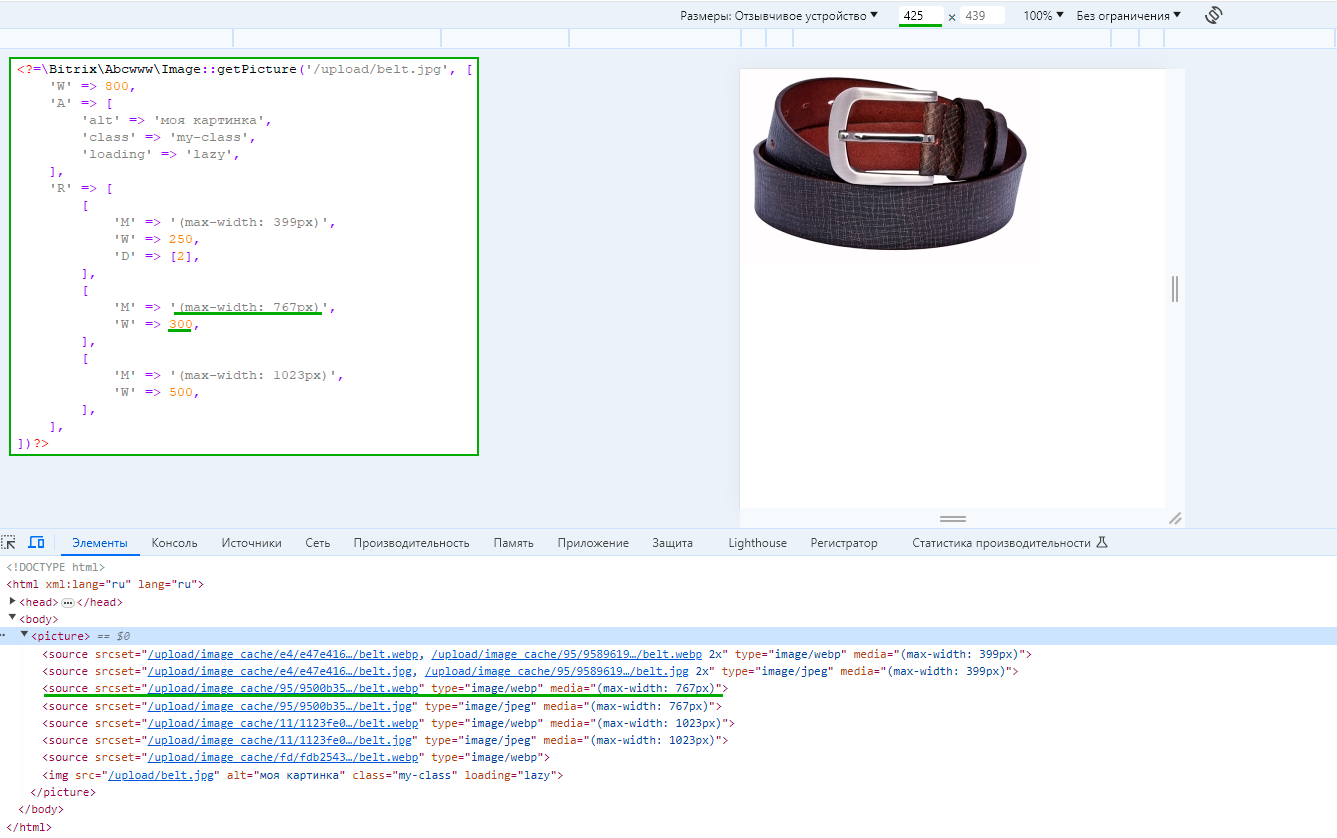Open the Без ограничения throttling dropdown
The width and height of the screenshot is (1337, 838).
click(x=1128, y=16)
